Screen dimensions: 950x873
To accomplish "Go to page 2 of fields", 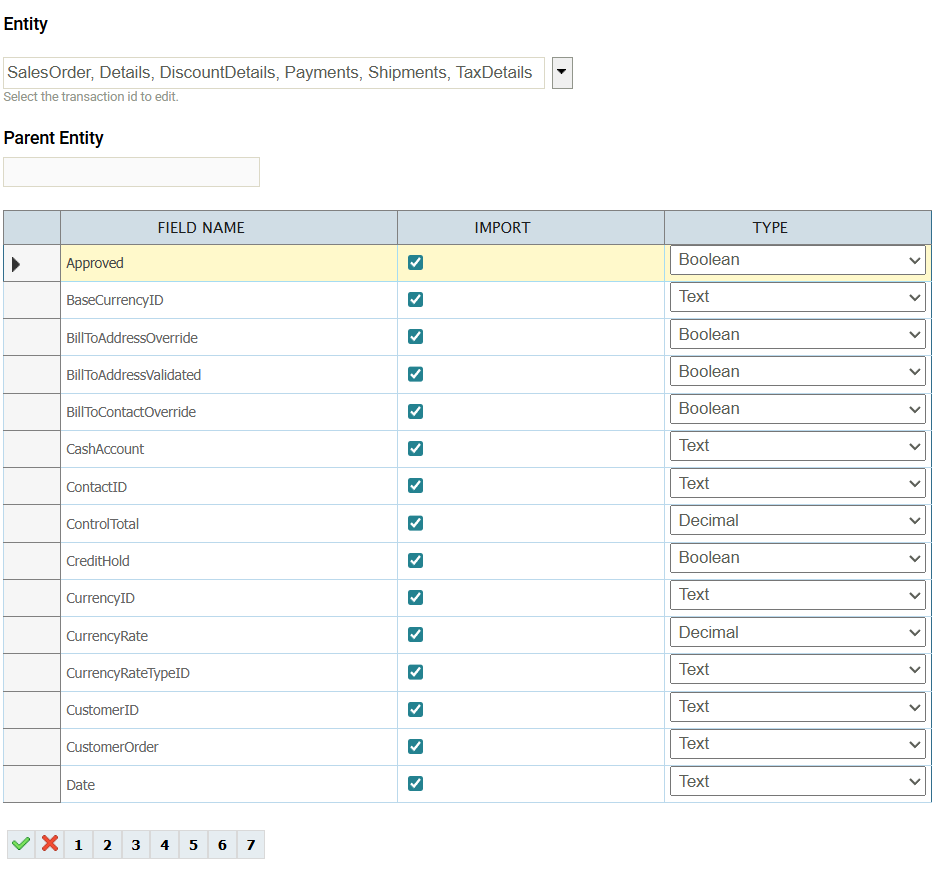I will (107, 845).
